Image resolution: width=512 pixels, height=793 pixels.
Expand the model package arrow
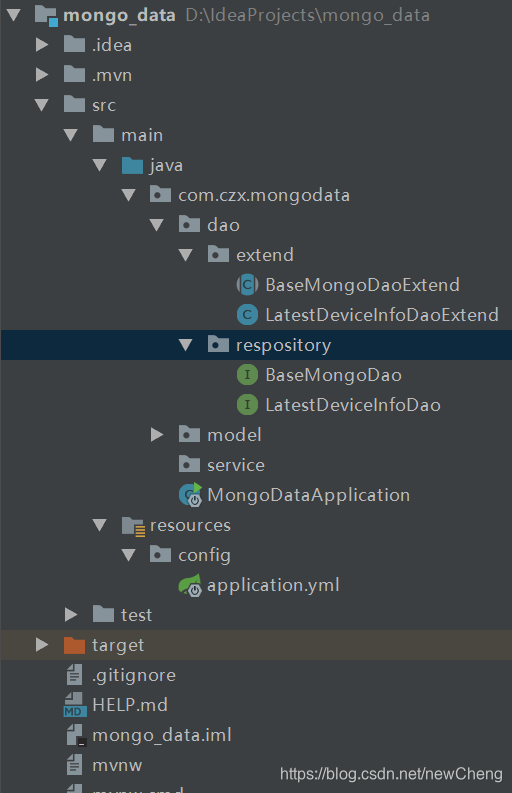click(x=157, y=435)
